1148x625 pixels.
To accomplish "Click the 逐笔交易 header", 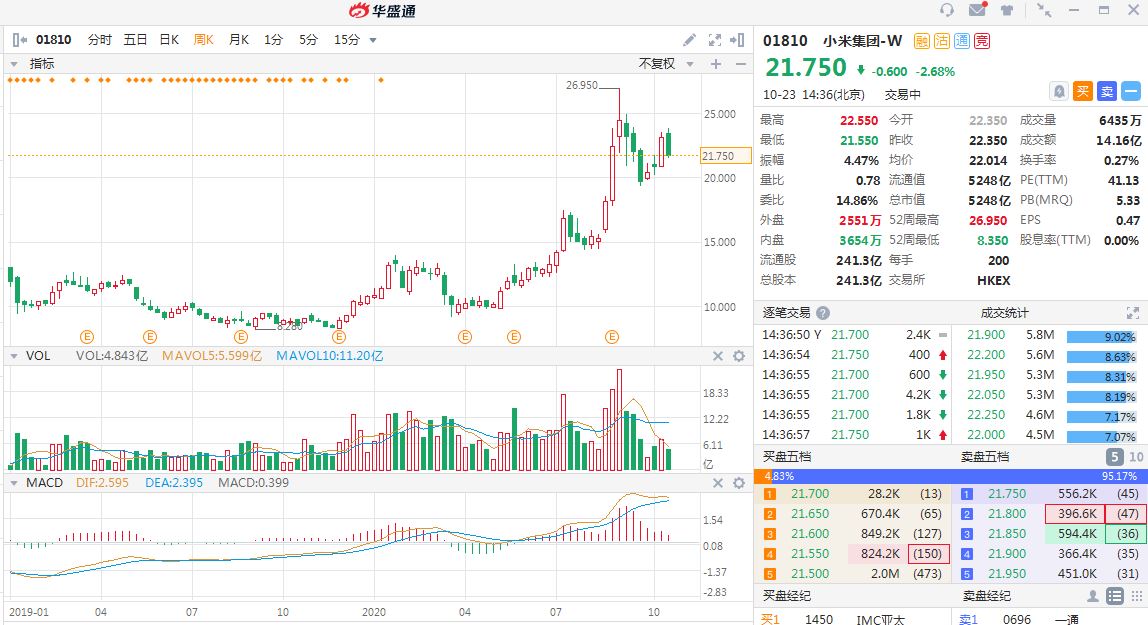I will (x=786, y=313).
